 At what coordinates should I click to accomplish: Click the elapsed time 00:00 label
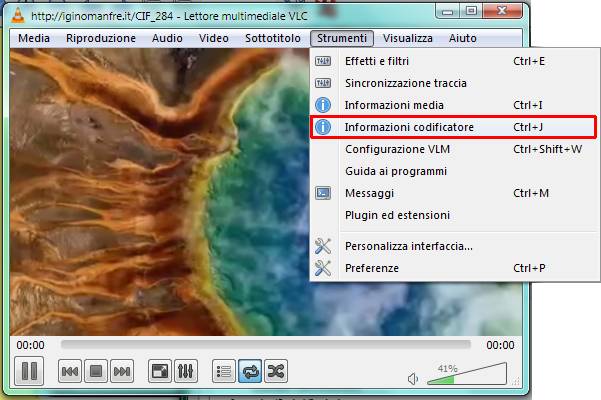30,345
